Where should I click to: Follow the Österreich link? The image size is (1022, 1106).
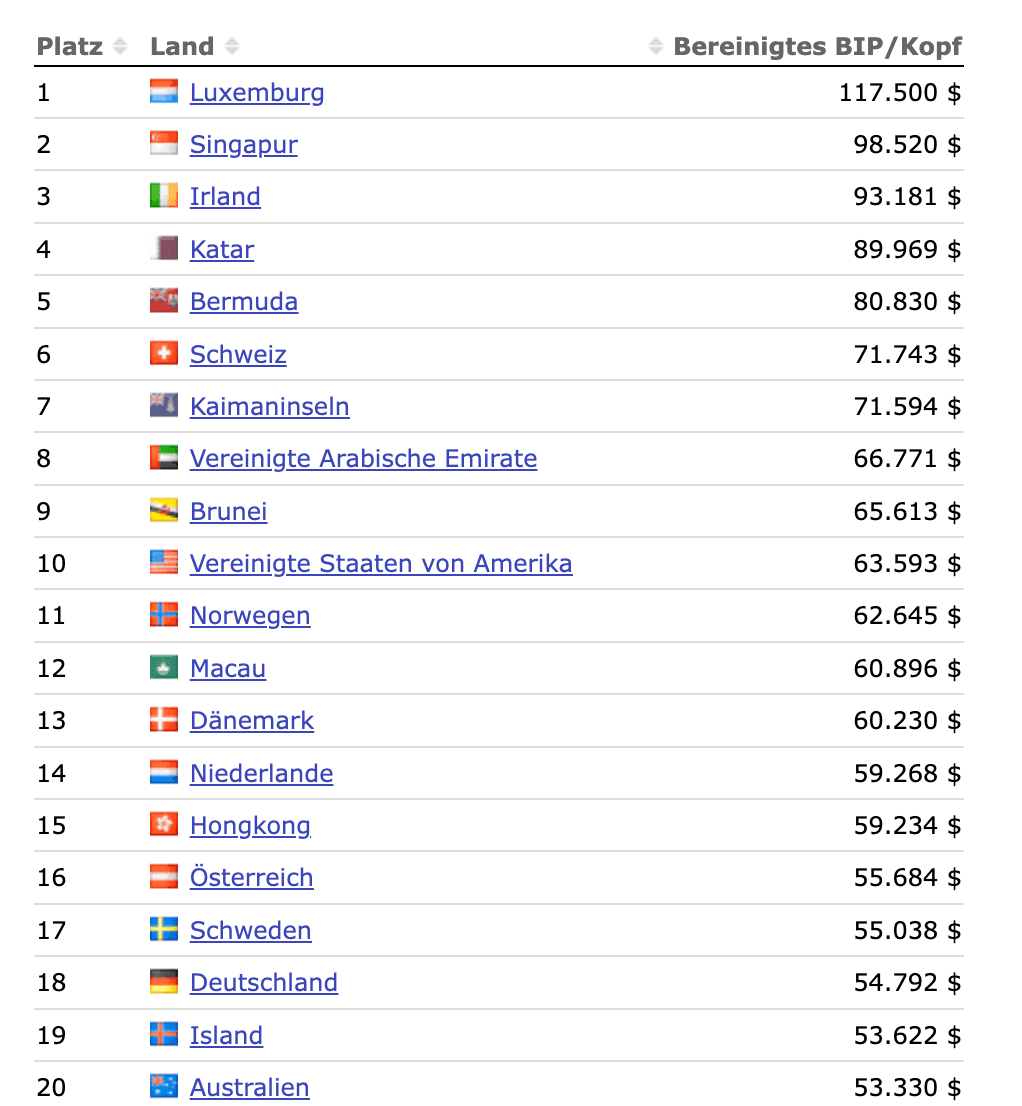click(251, 878)
